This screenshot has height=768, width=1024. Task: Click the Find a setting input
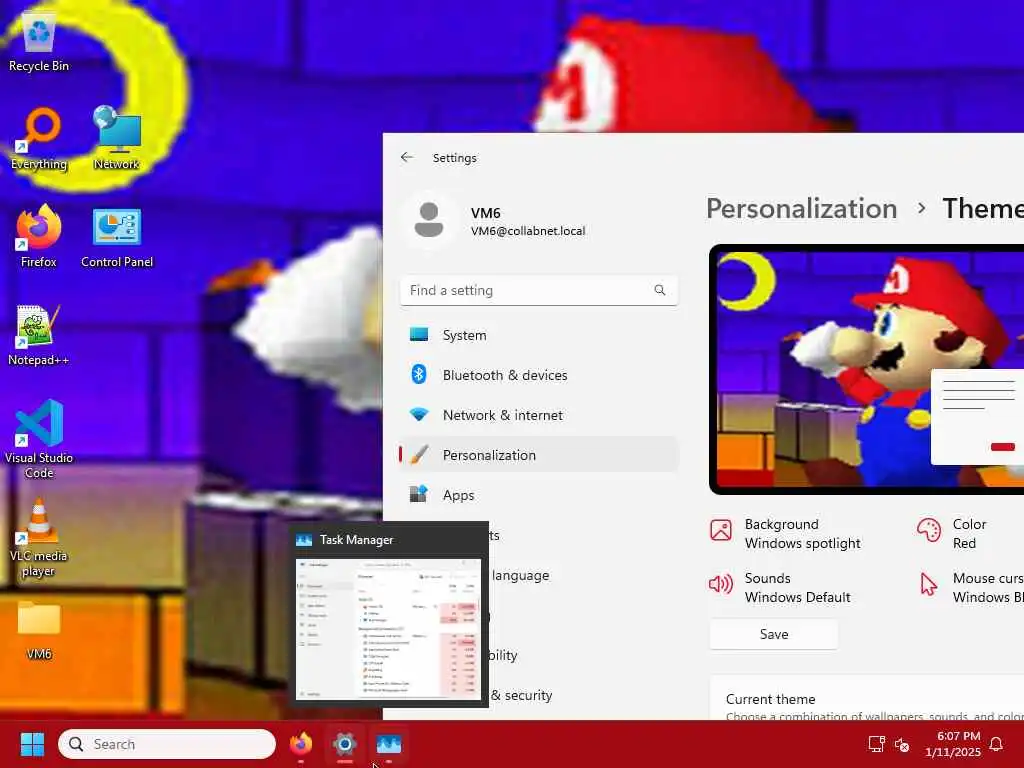point(539,290)
